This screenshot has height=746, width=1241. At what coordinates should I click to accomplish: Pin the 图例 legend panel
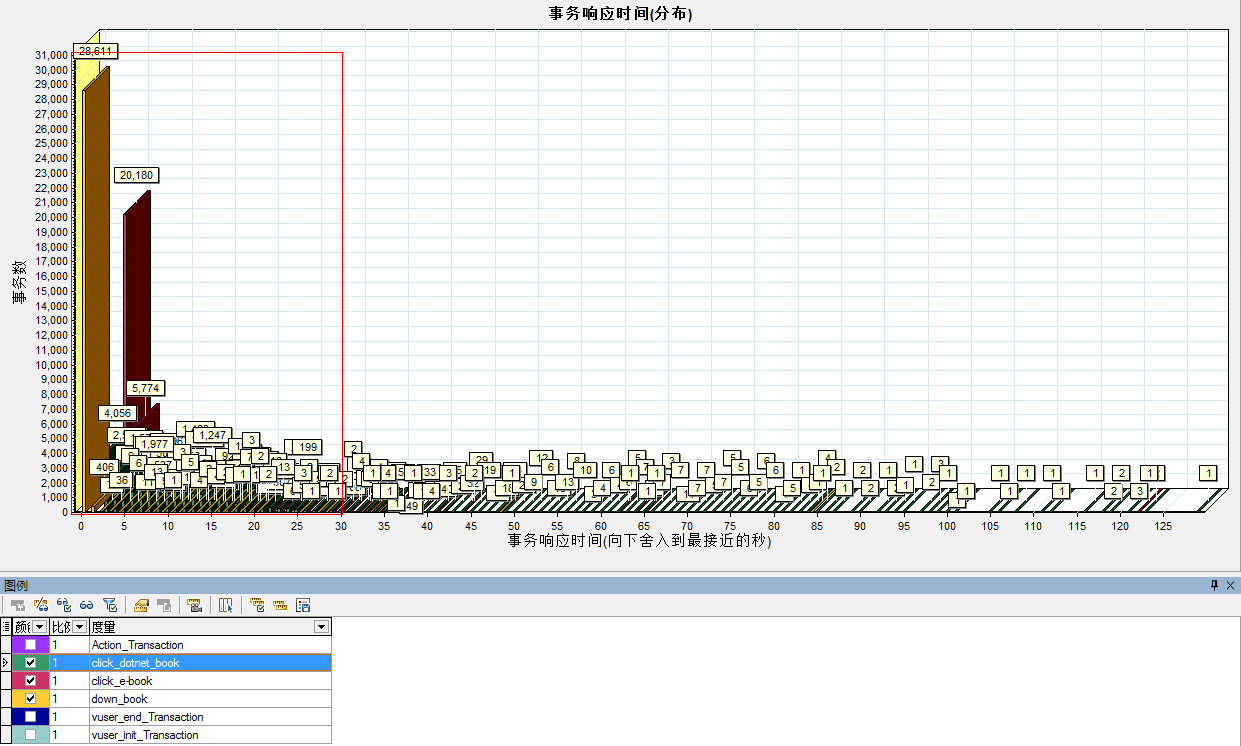point(1214,585)
